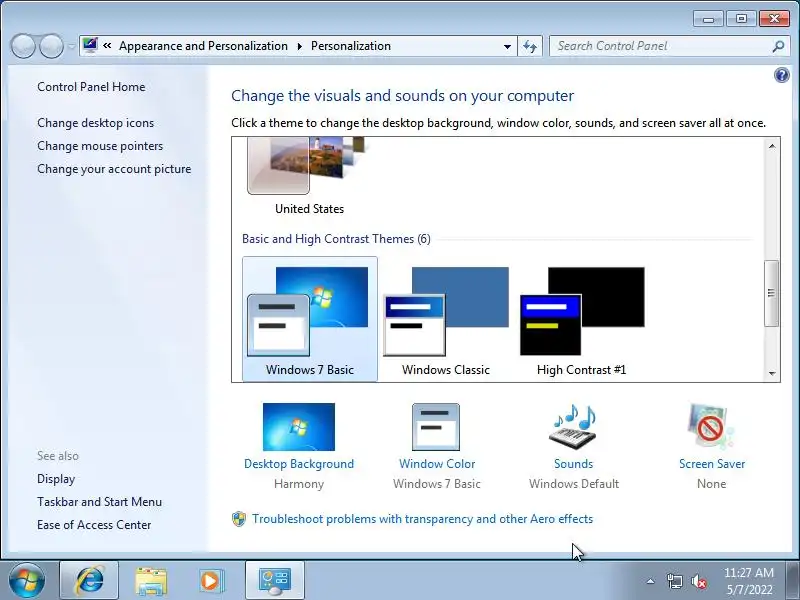The image size is (800, 600).
Task: Open the Desktop Background icon
Action: 299,427
